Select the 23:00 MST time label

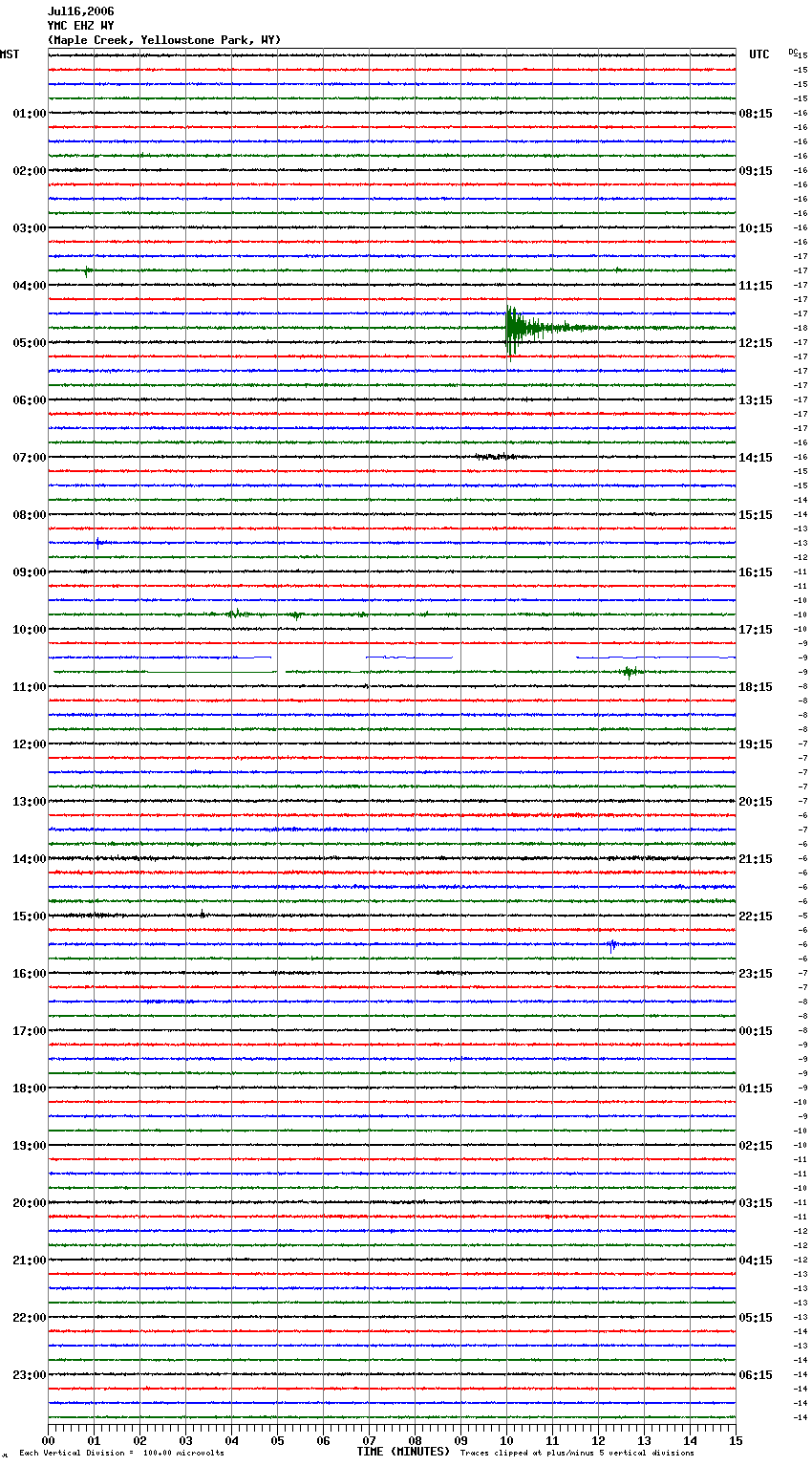pyautogui.click(x=30, y=1375)
